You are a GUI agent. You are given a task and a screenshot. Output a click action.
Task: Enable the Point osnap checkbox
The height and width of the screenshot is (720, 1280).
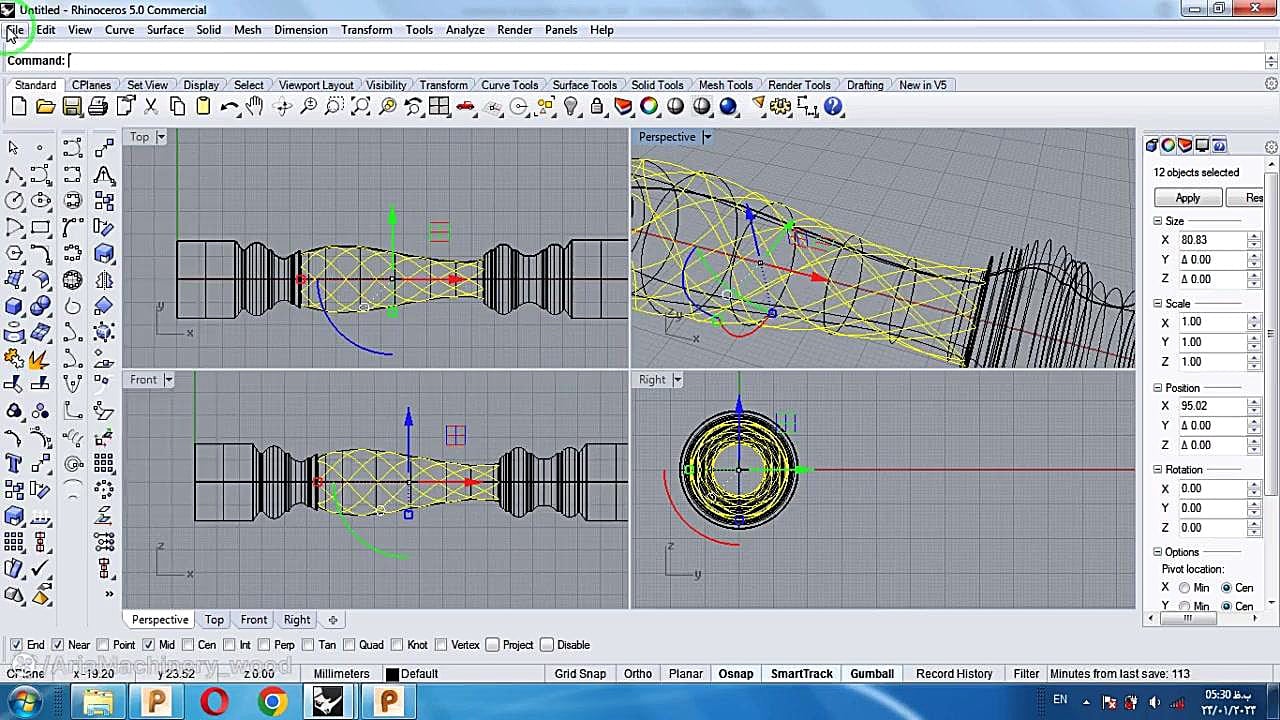[103, 645]
